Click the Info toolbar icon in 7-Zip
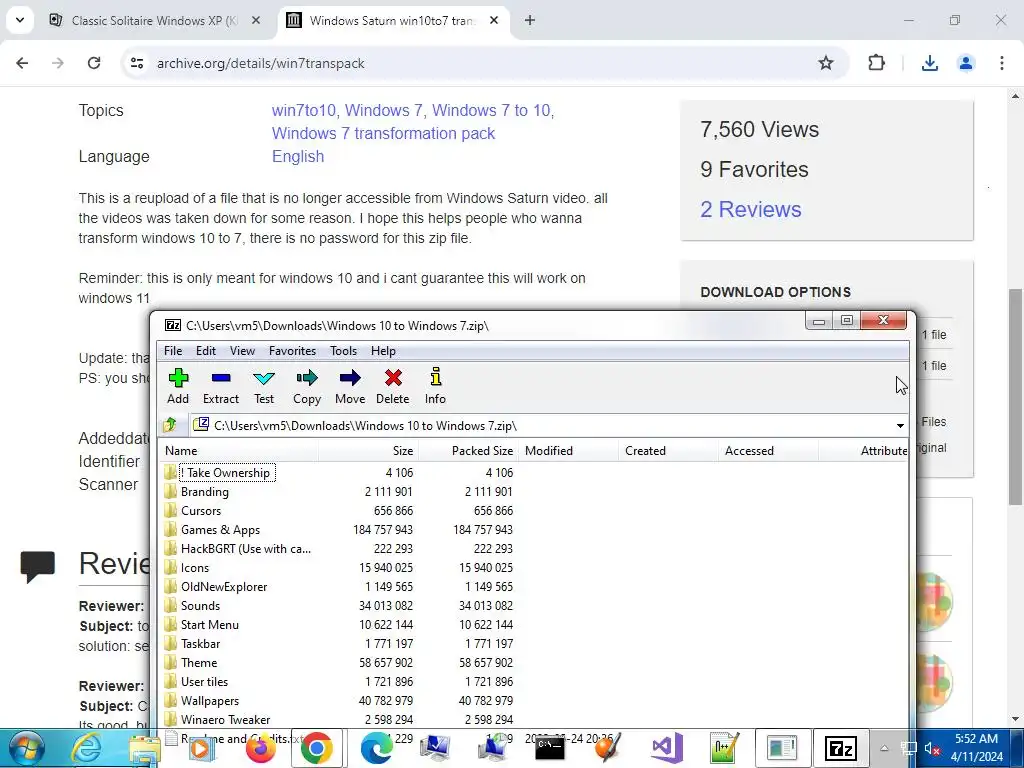The image size is (1024, 768). click(x=436, y=377)
